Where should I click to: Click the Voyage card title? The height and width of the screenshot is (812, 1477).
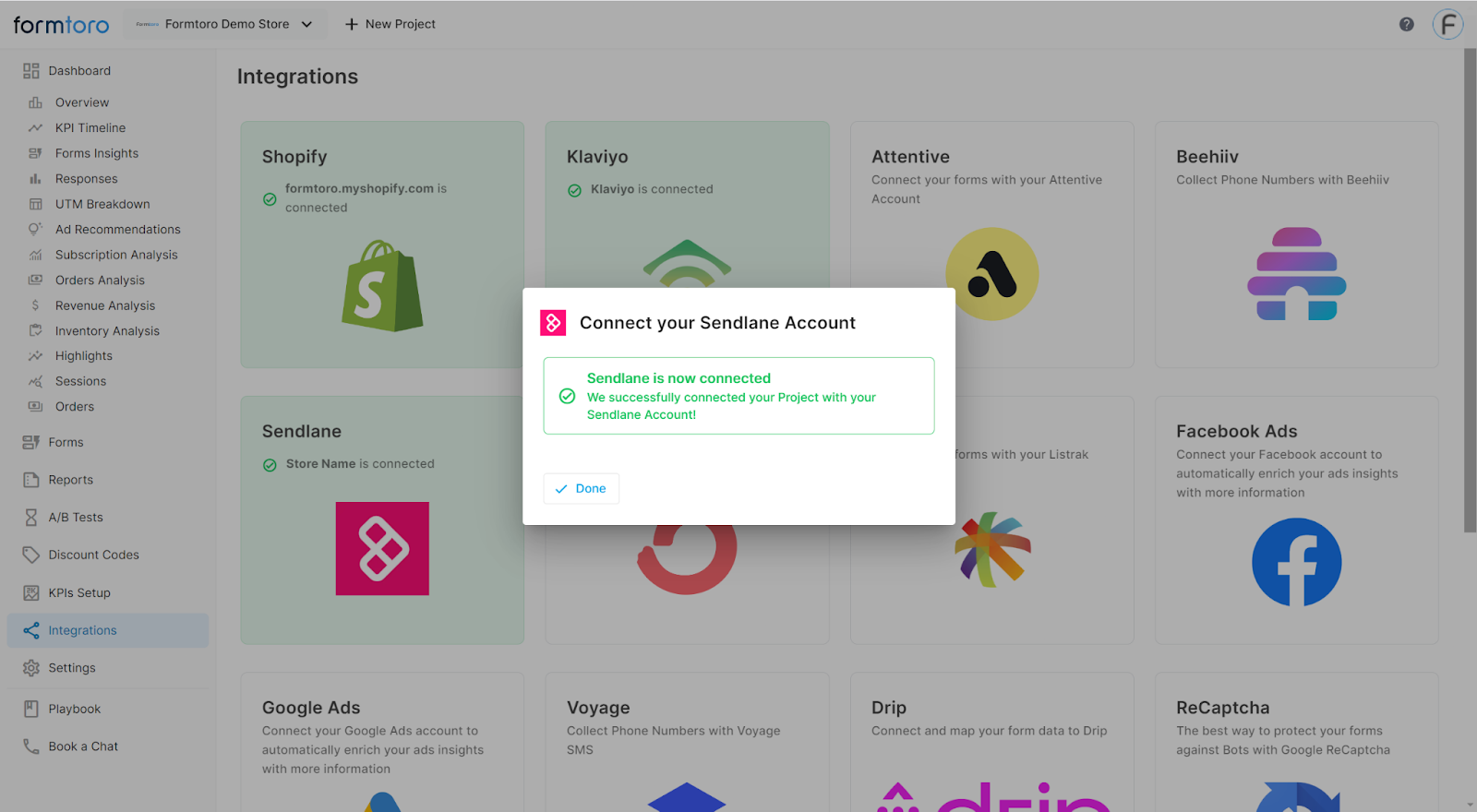point(598,708)
